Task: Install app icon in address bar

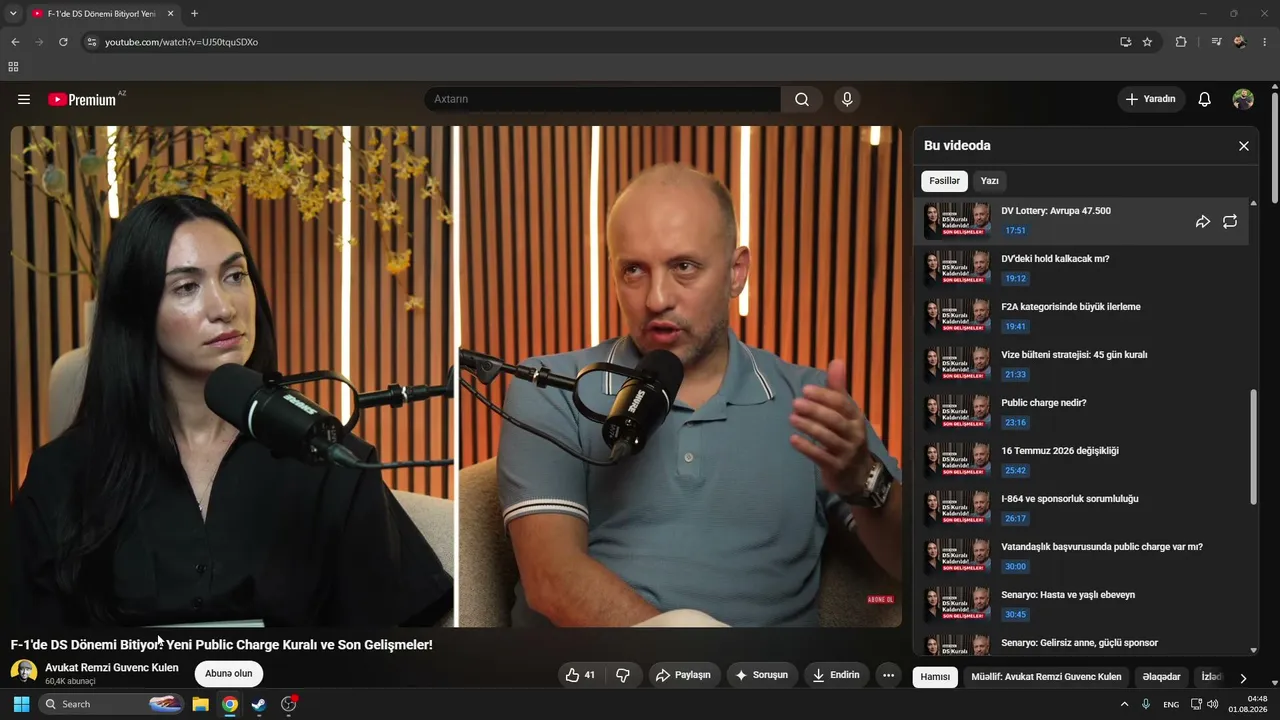Action: (x=1126, y=42)
